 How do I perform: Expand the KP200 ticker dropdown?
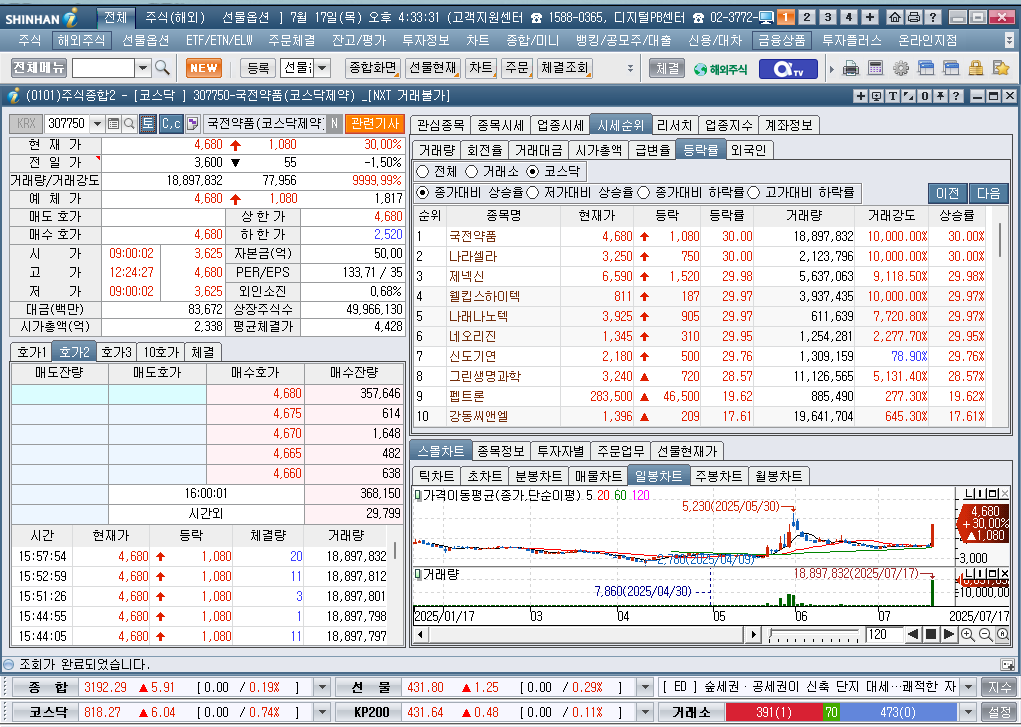[645, 713]
